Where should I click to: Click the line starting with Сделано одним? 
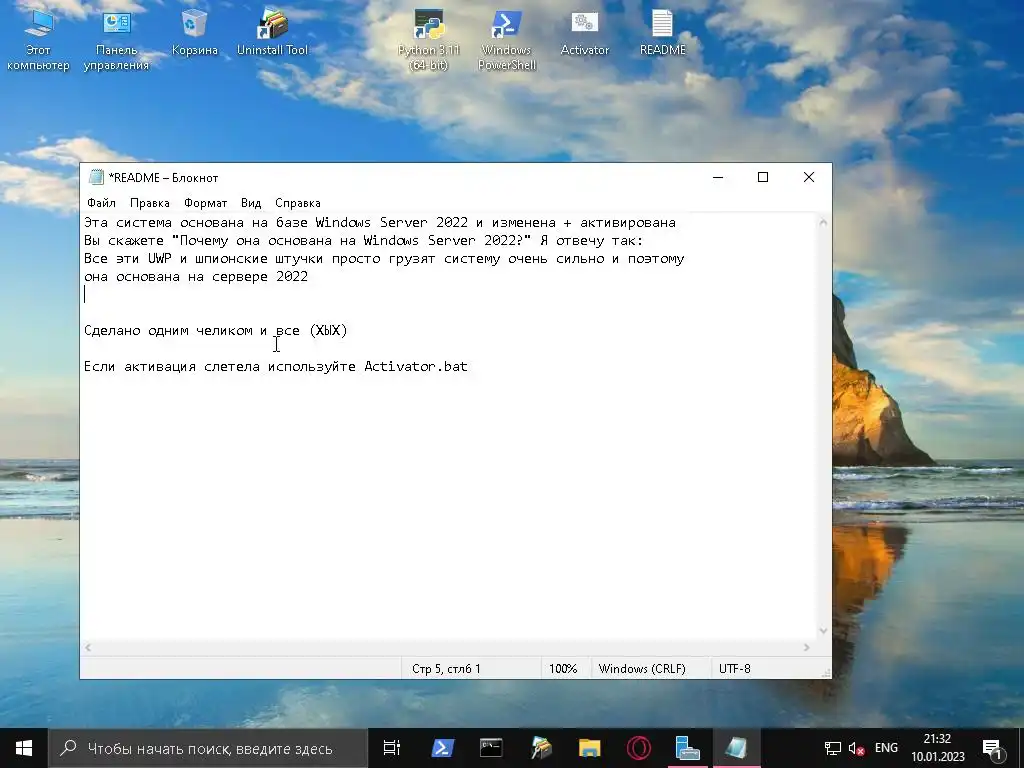click(x=216, y=330)
